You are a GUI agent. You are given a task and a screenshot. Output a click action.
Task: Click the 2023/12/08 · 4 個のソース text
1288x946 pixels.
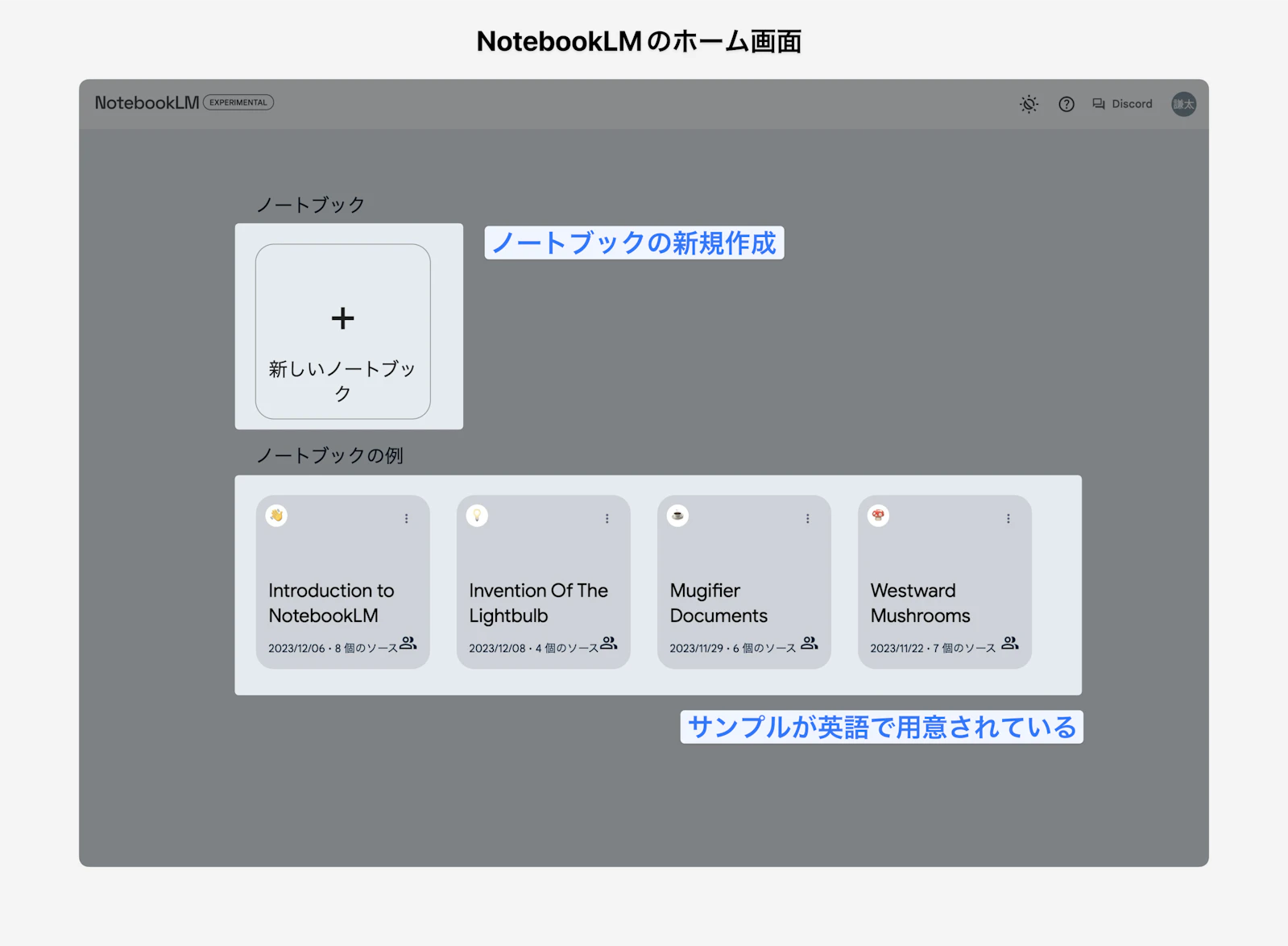533,649
